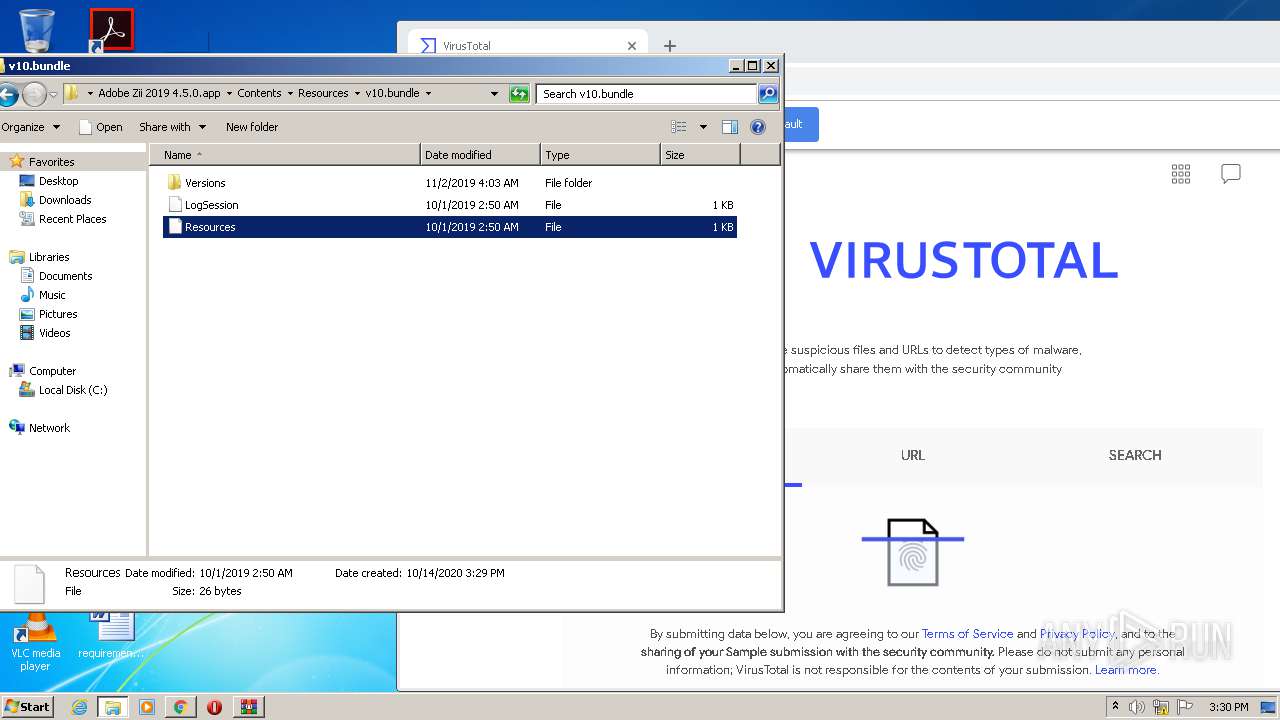The height and width of the screenshot is (720, 1280).
Task: Open a new browser tab
Action: (670, 46)
